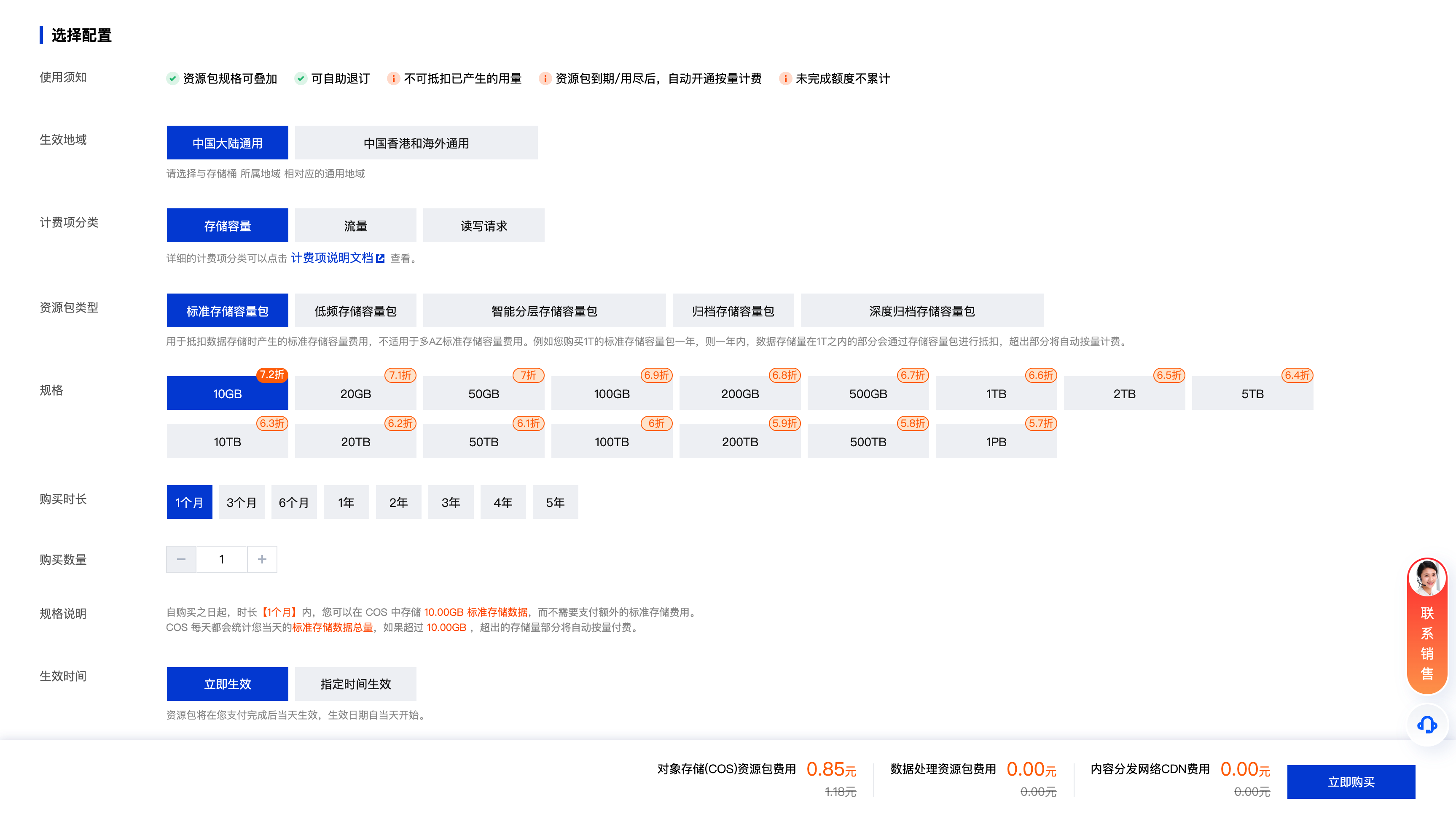The image size is (1456, 814).
Task: Select 指定时间生效 effective time option
Action: point(355,684)
